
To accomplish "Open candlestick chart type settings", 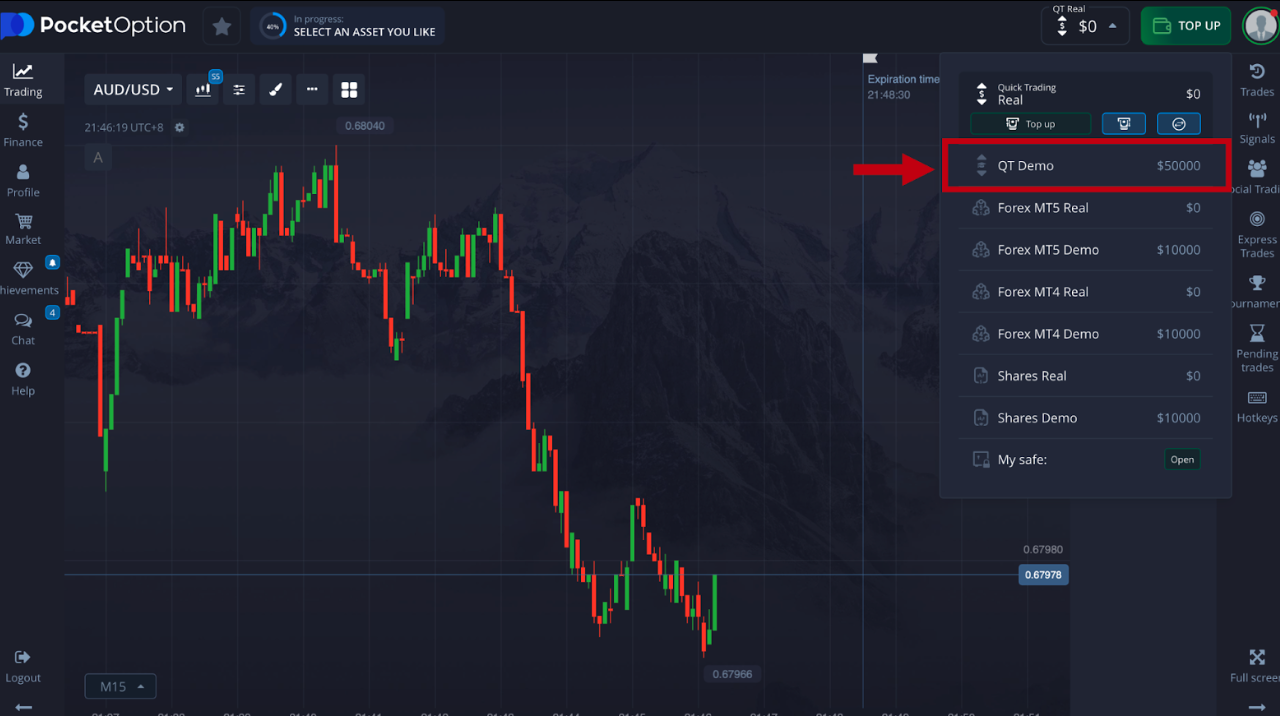I will [203, 90].
